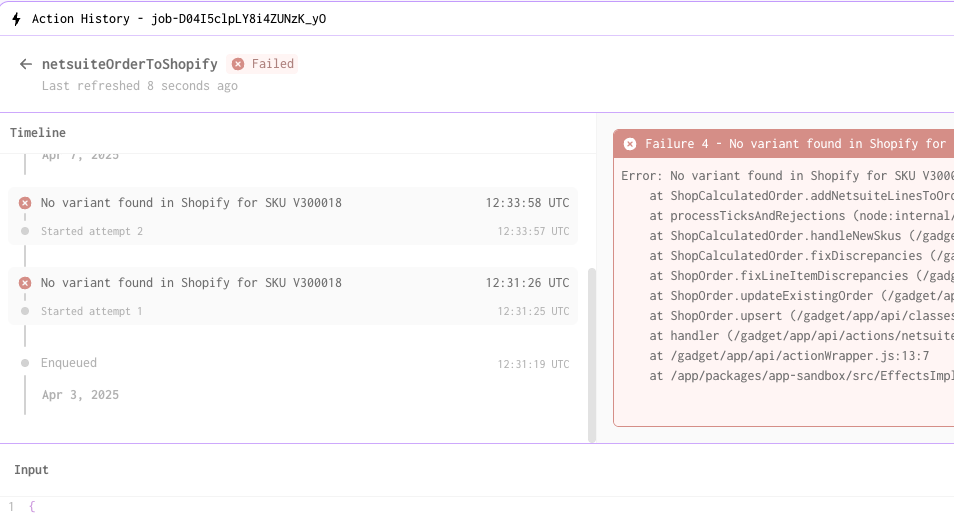
Task: Click the ShopOrder.fixLineItemDiscrepancies stack trace line
Action: click(x=801, y=276)
